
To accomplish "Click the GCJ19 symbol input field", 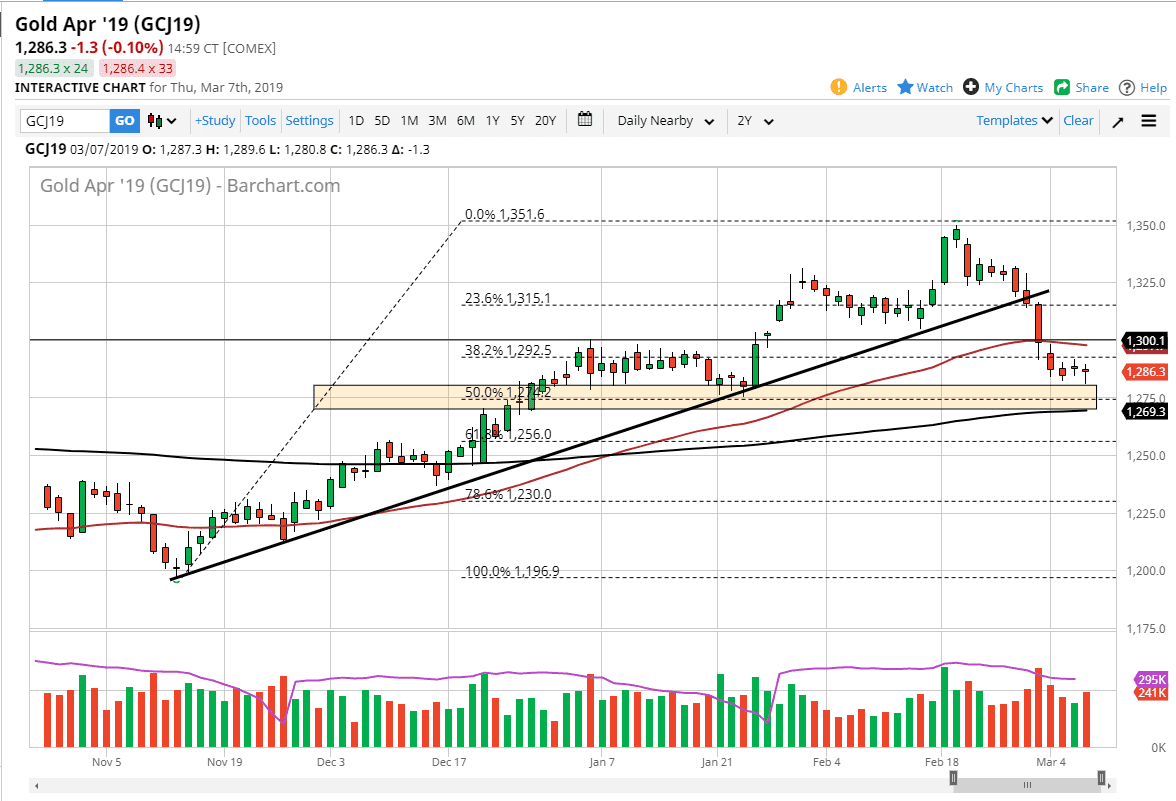I will [65, 121].
